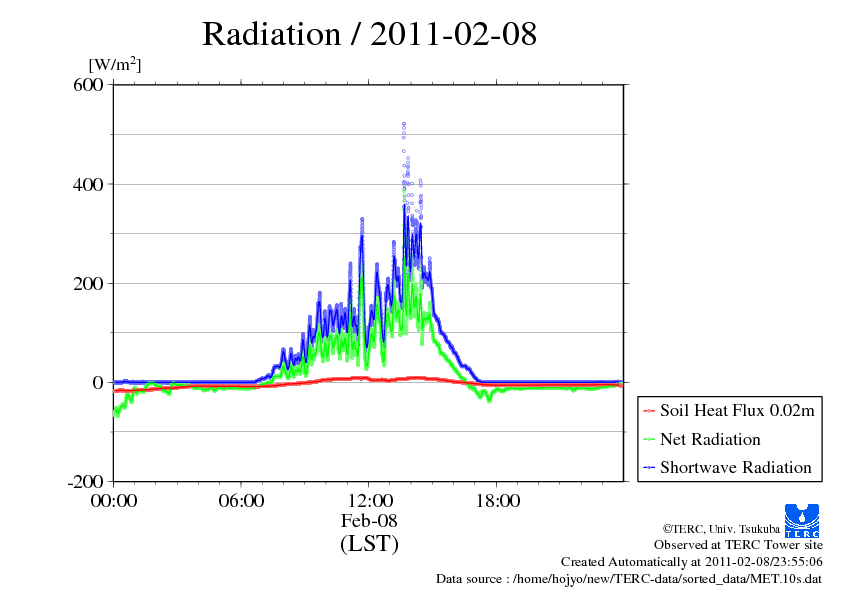
Task: Click the 'Created Automatically at' timestamp line
Action: (x=692, y=562)
